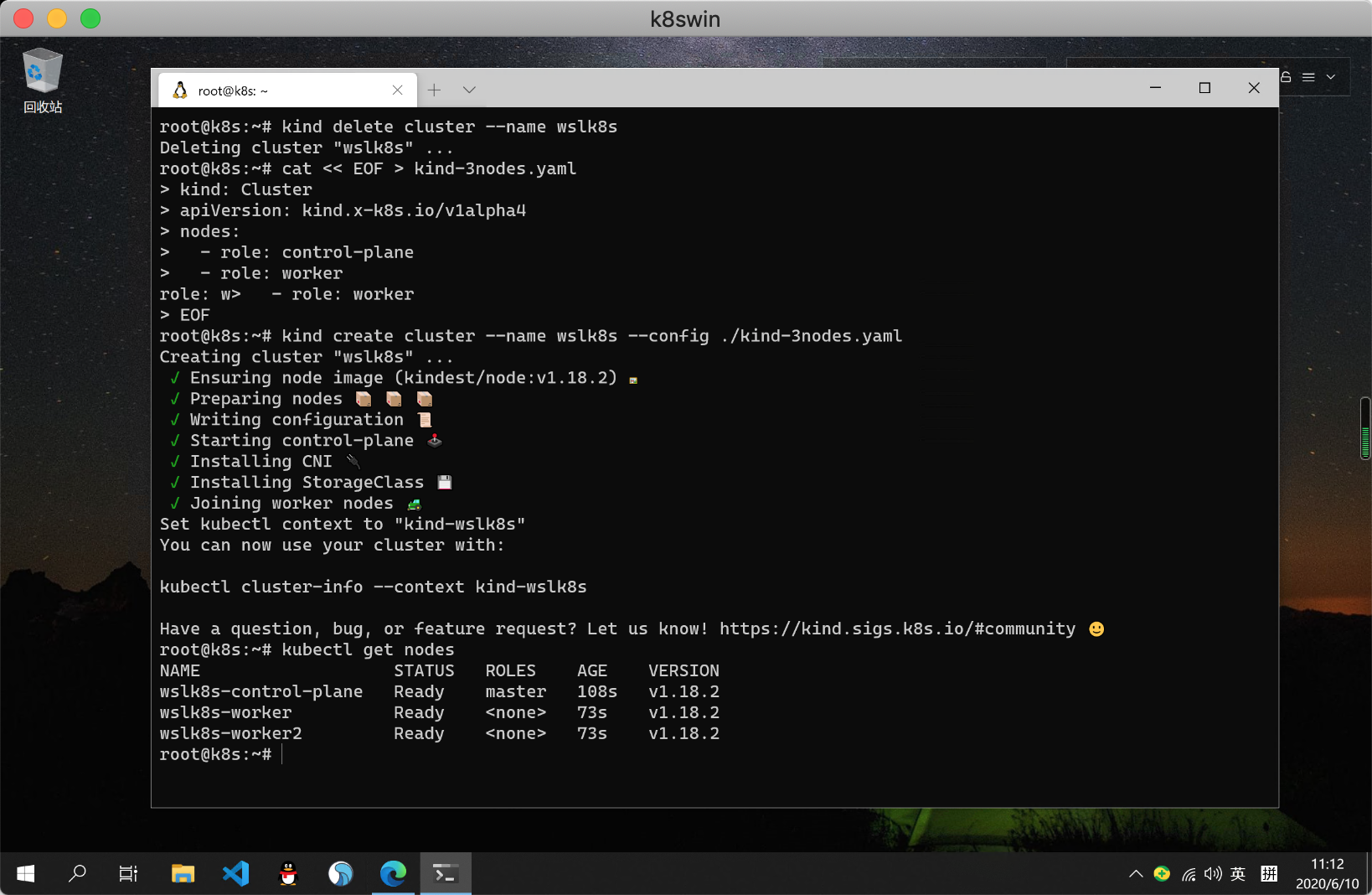The width and height of the screenshot is (1372, 895).
Task: Click the STATUS column header
Action: pyautogui.click(x=425, y=670)
